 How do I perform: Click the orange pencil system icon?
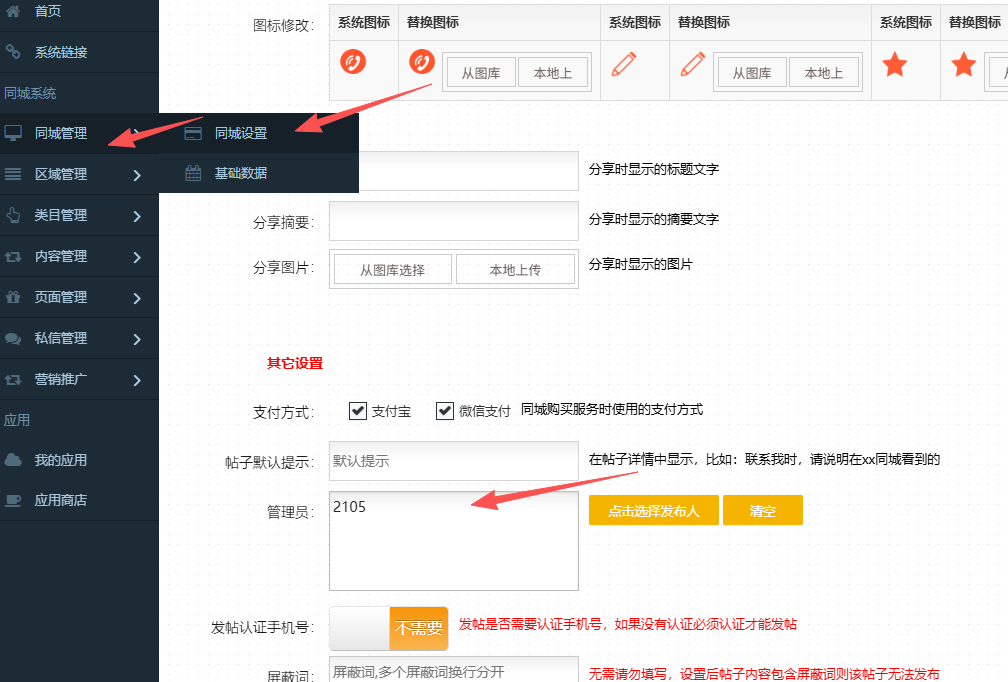point(624,65)
